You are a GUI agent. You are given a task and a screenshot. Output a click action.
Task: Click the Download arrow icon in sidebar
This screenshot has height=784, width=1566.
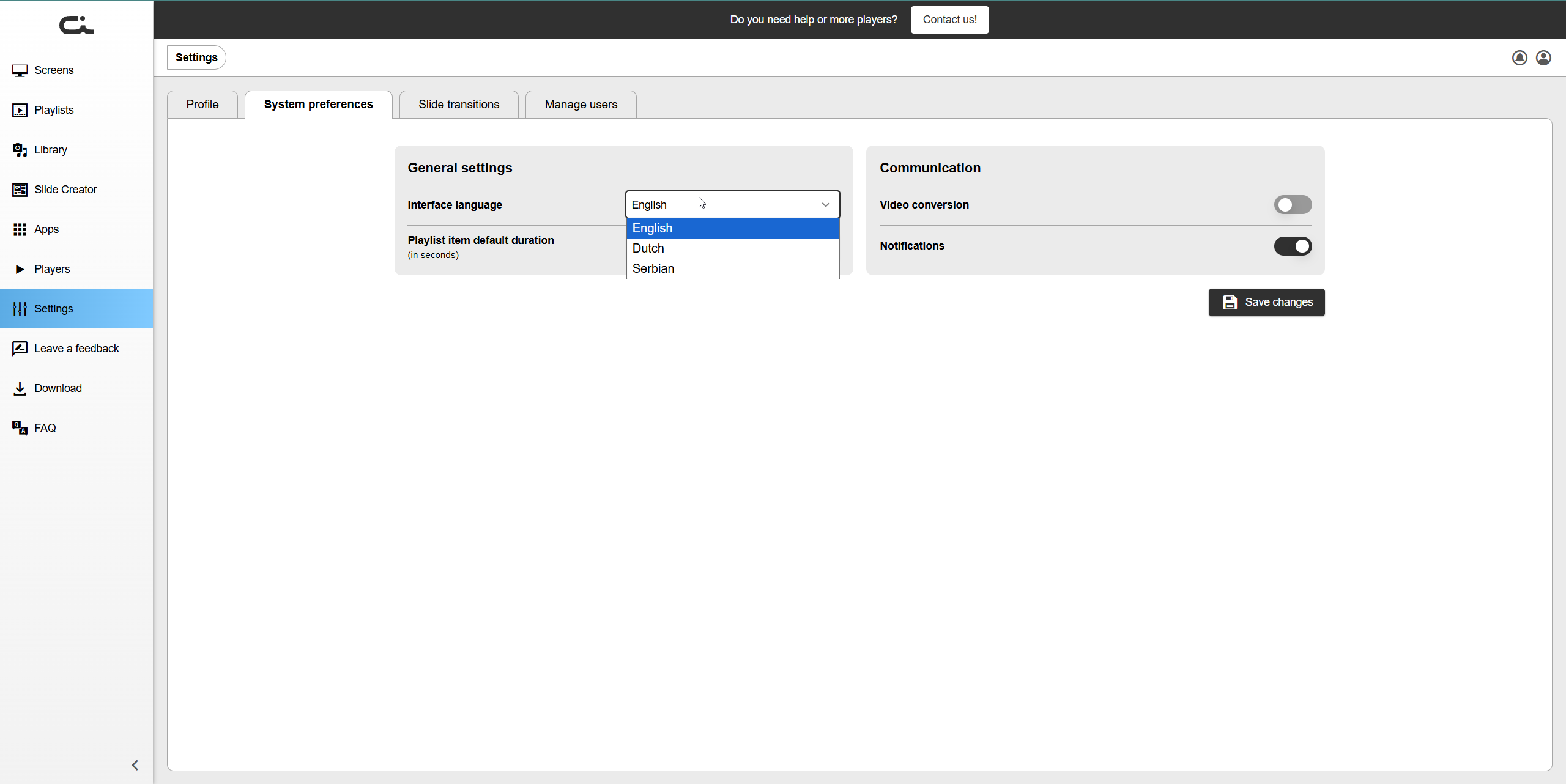pos(20,388)
